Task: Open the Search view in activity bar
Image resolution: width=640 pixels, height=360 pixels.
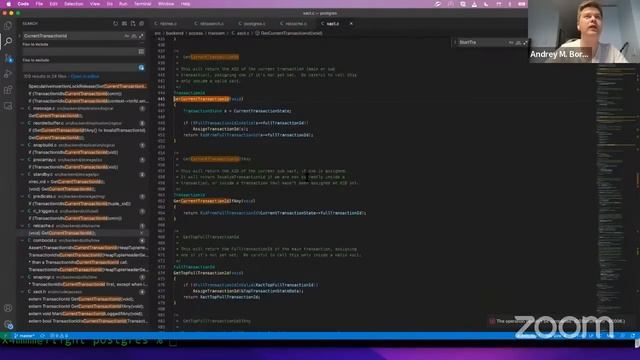Action: click(x=8, y=41)
